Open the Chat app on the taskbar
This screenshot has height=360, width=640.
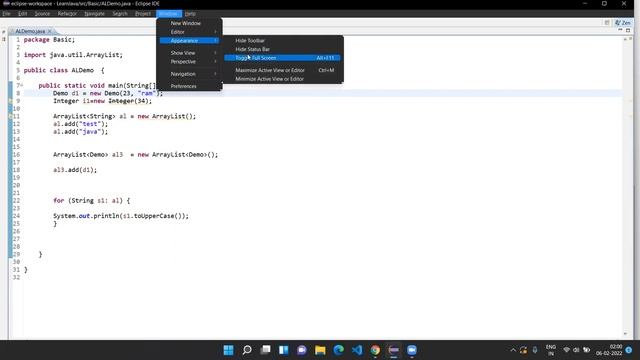(x=302, y=350)
